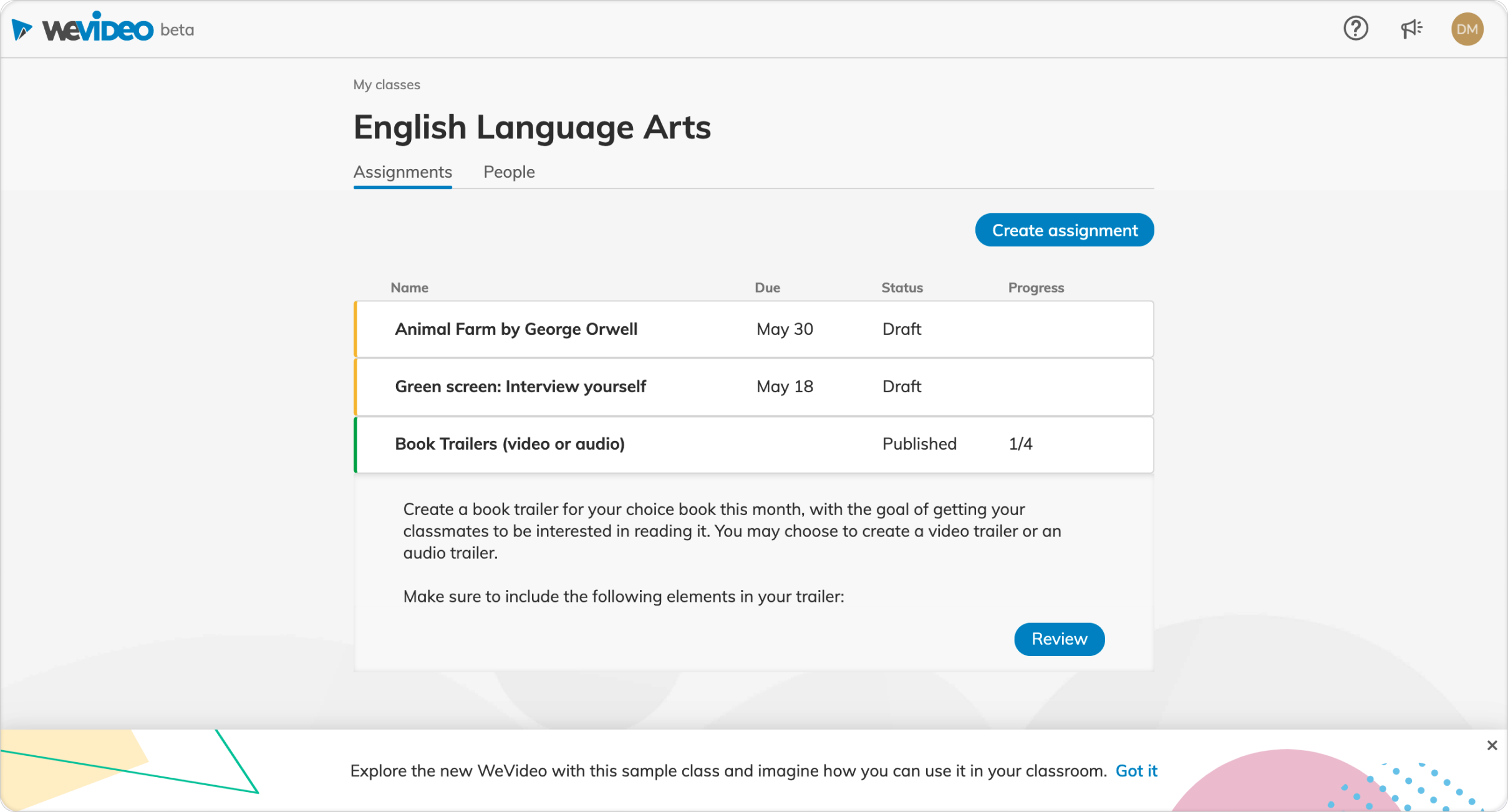Click the Published status of Book Trailers

click(x=919, y=444)
